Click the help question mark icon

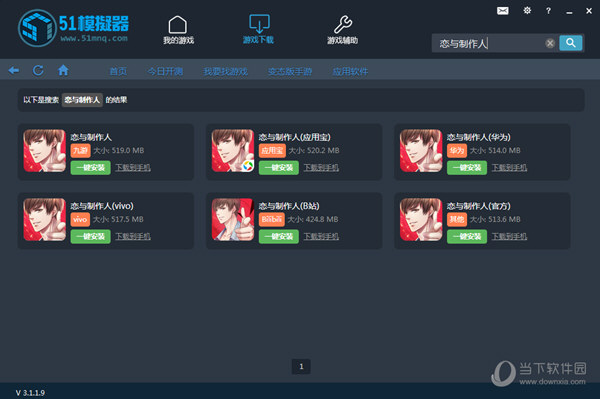[548, 11]
